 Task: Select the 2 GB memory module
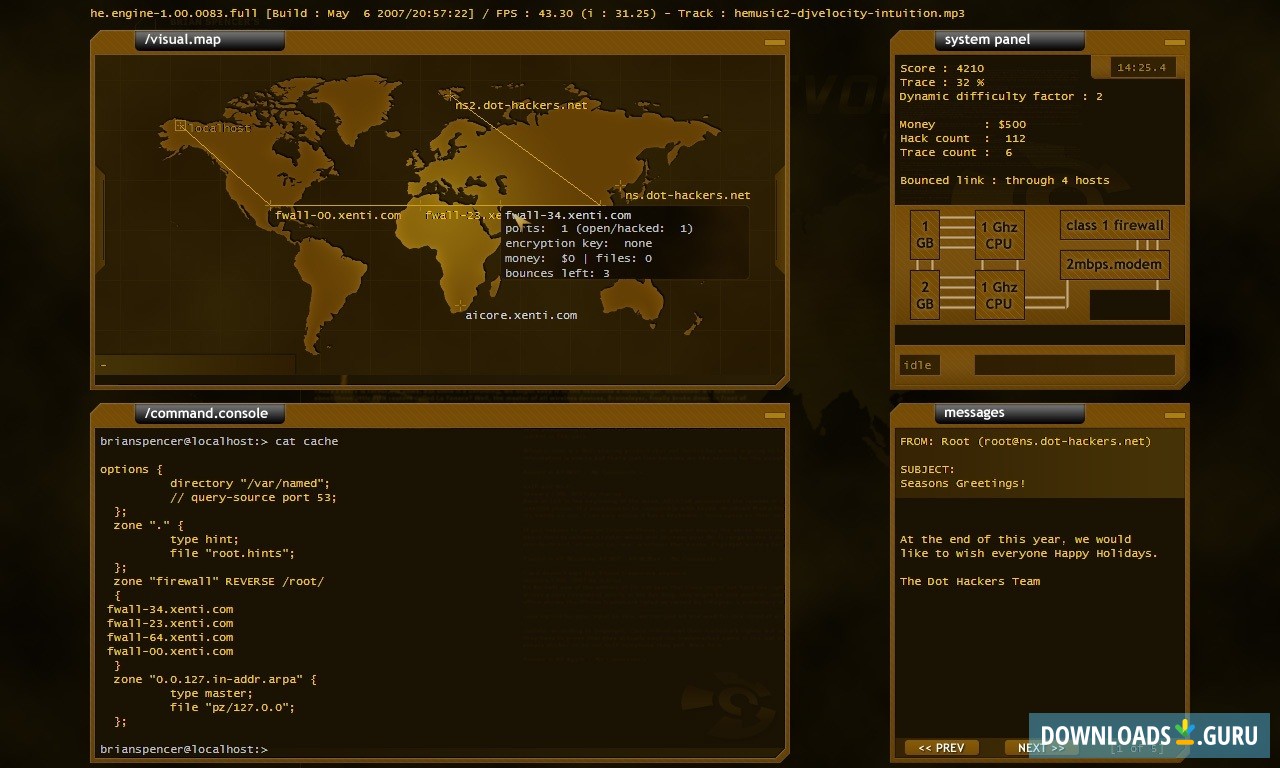925,295
